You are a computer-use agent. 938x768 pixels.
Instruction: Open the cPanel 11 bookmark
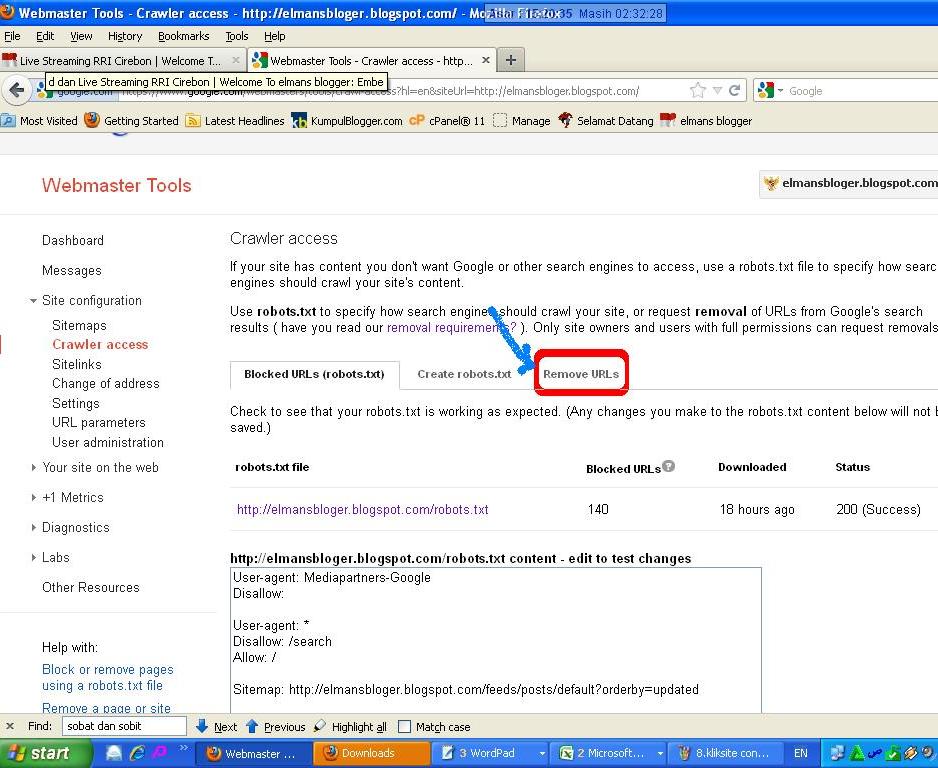447,121
